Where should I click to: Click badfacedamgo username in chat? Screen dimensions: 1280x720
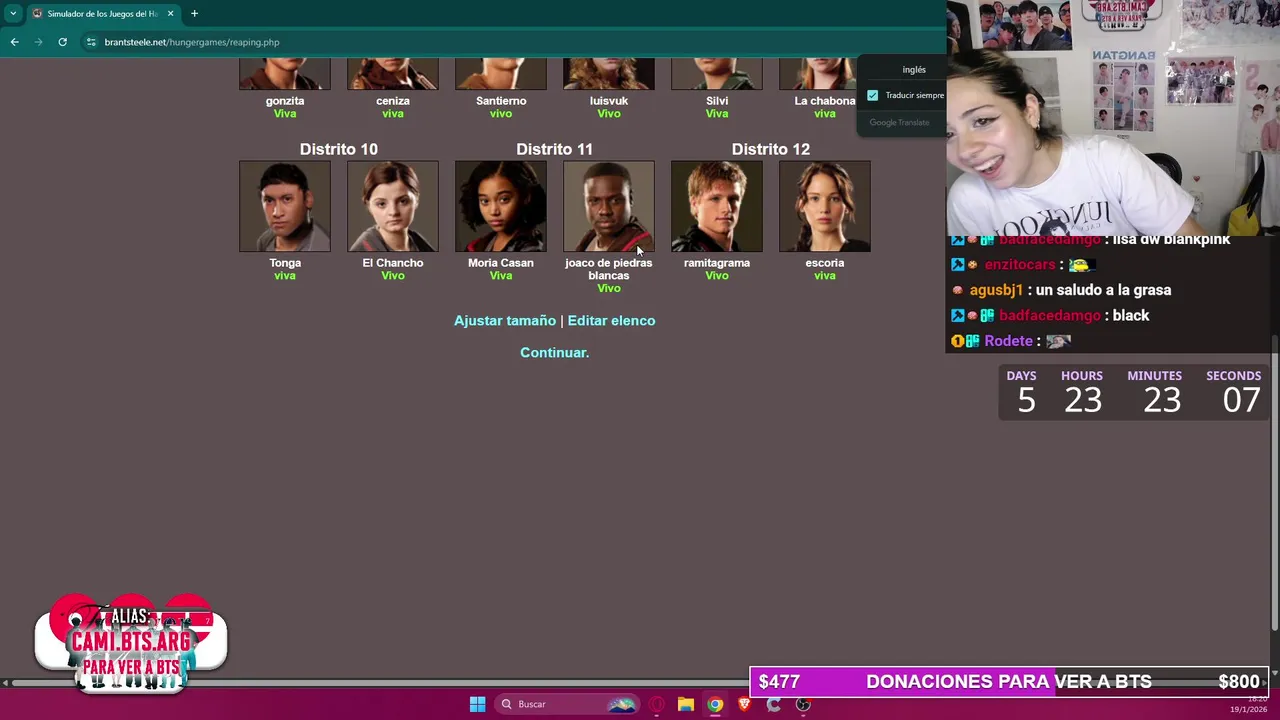pyautogui.click(x=1049, y=315)
